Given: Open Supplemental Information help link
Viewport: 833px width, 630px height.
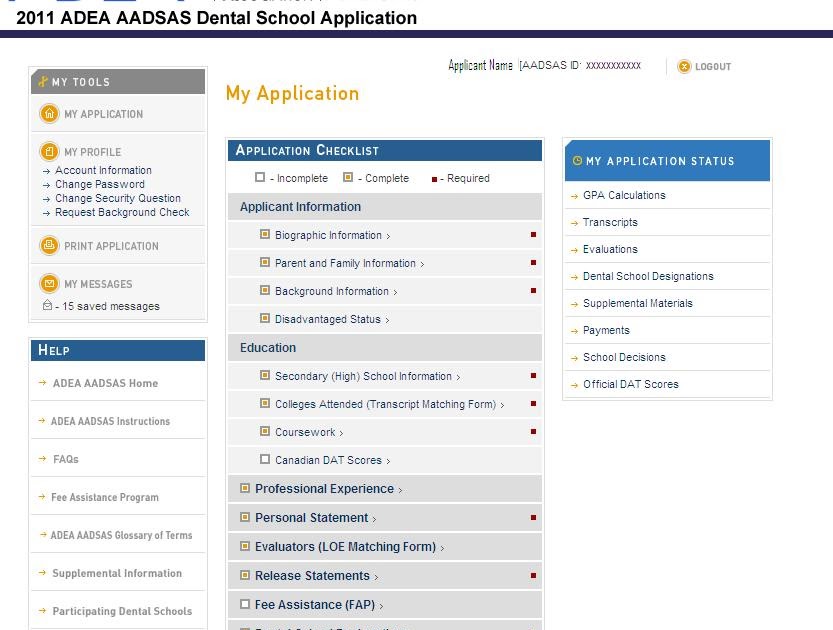Looking at the screenshot, I should (x=117, y=573).
